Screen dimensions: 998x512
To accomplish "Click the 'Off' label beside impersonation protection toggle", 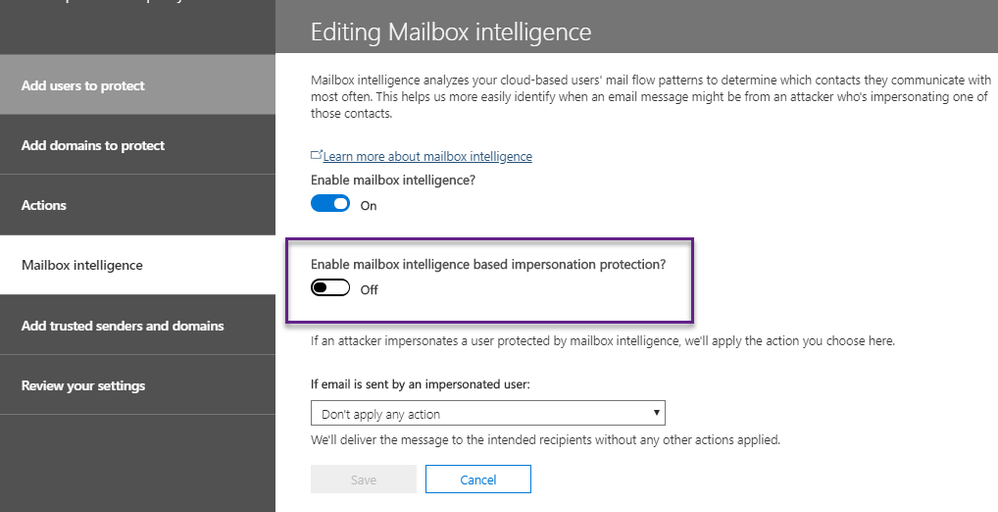I will click(x=369, y=290).
